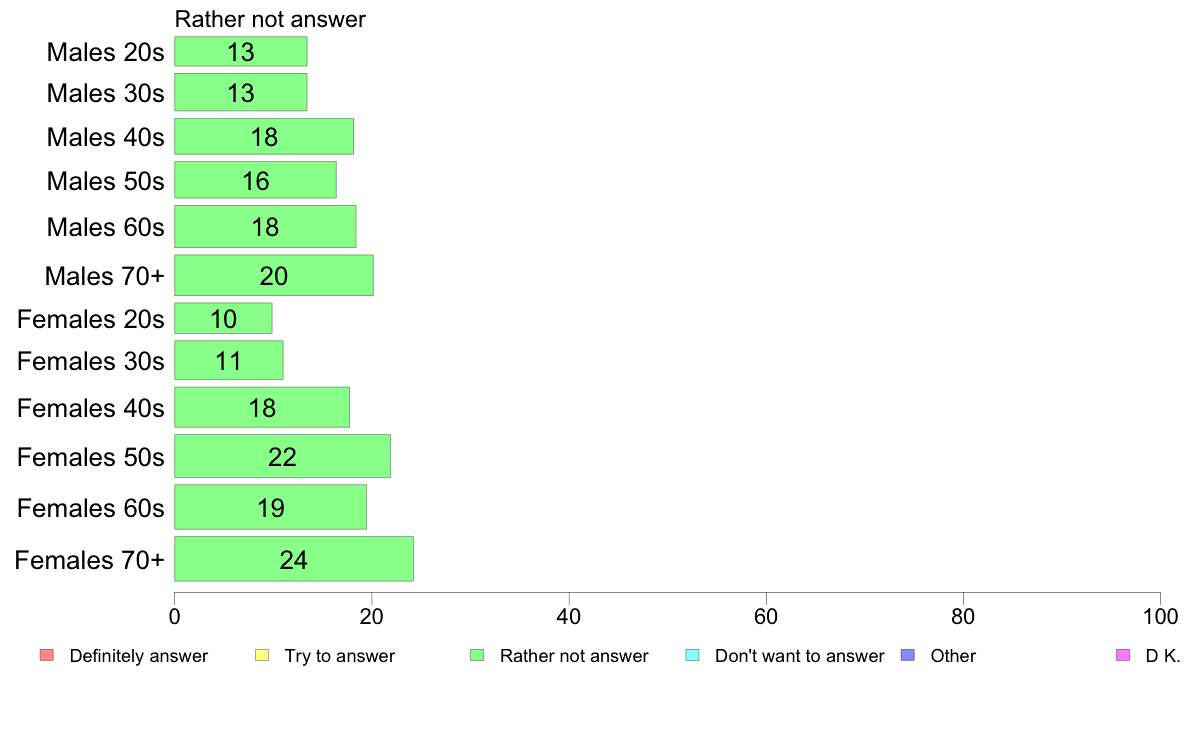Click the 100 tick on the x-axis

point(1160,616)
